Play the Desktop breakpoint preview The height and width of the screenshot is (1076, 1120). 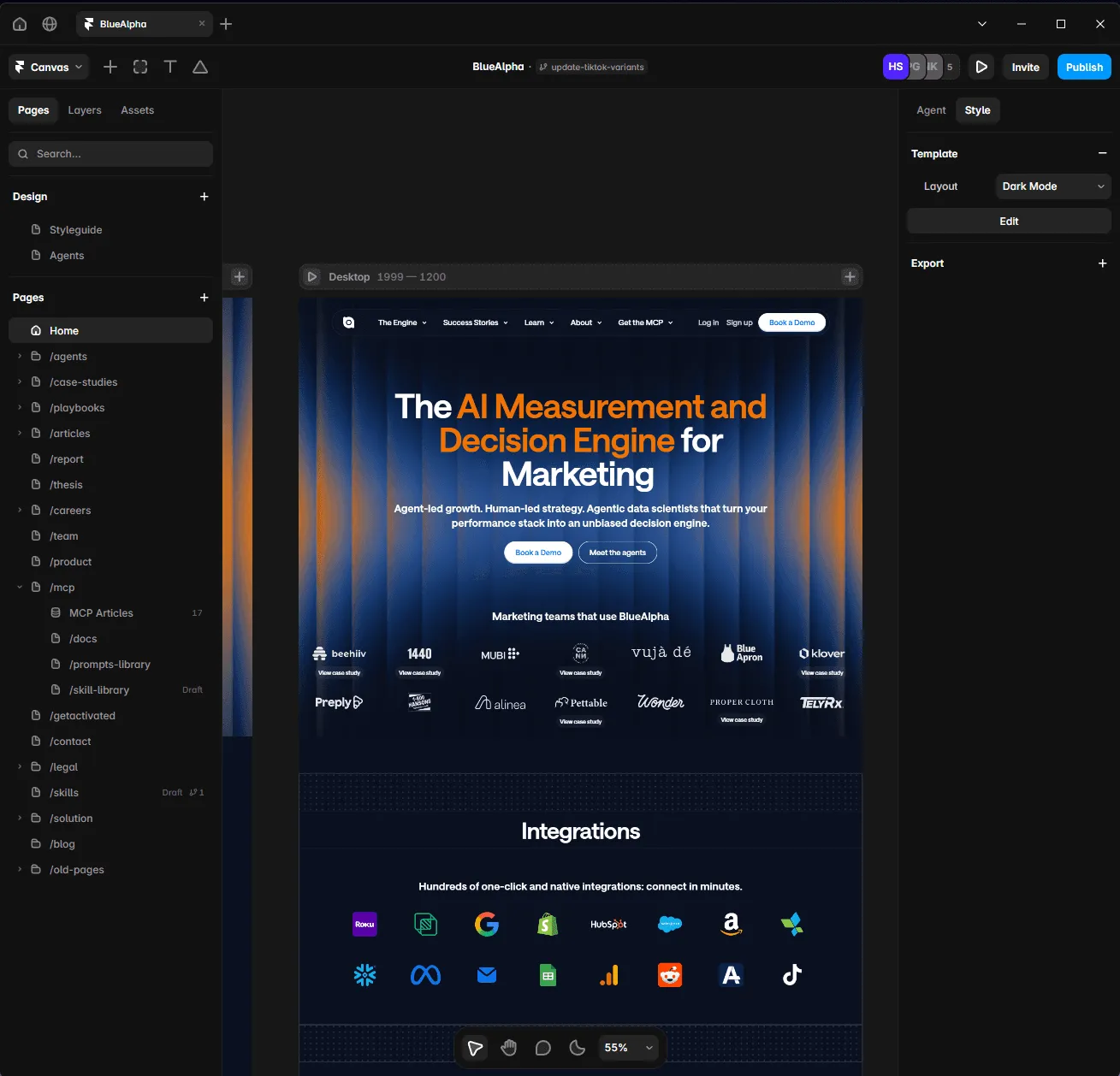312,276
